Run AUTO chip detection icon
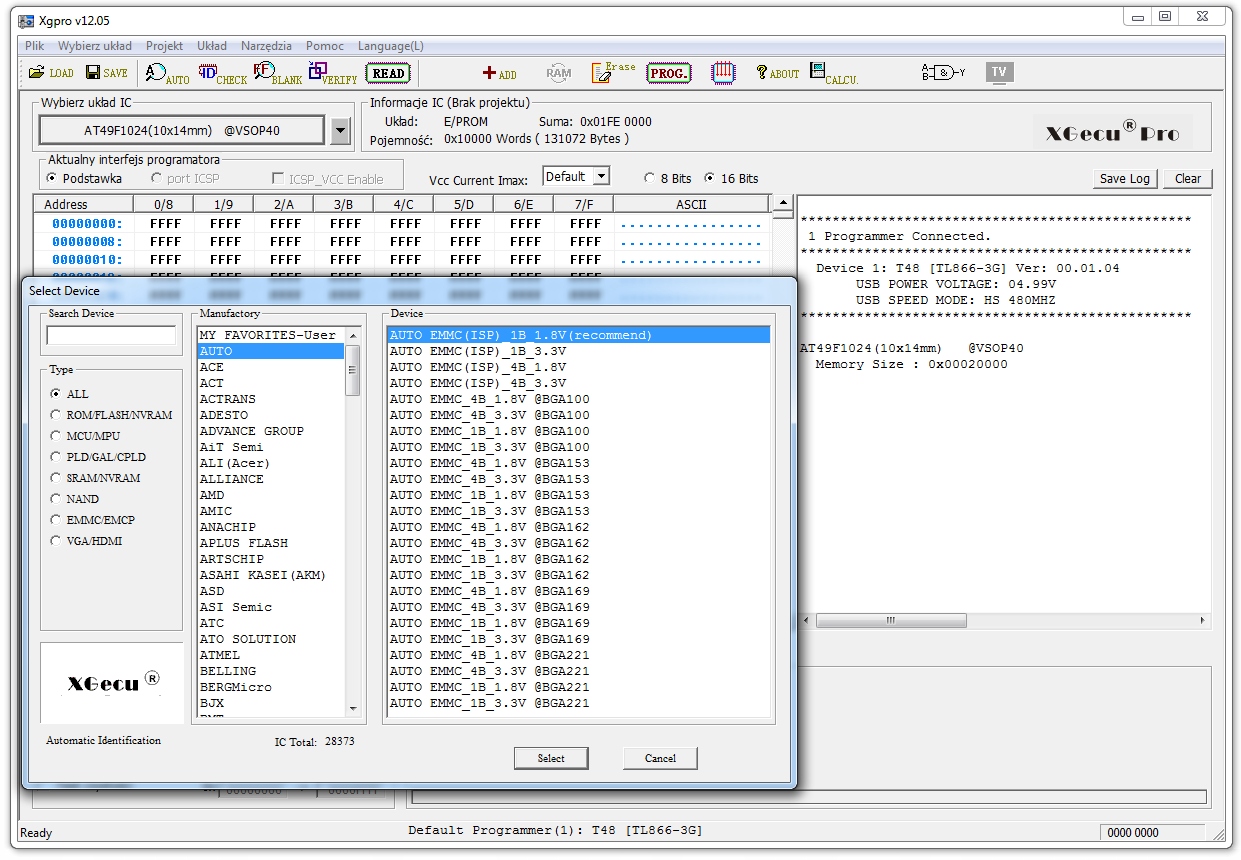Image resolution: width=1241 pixels, height=860 pixels. click(167, 73)
